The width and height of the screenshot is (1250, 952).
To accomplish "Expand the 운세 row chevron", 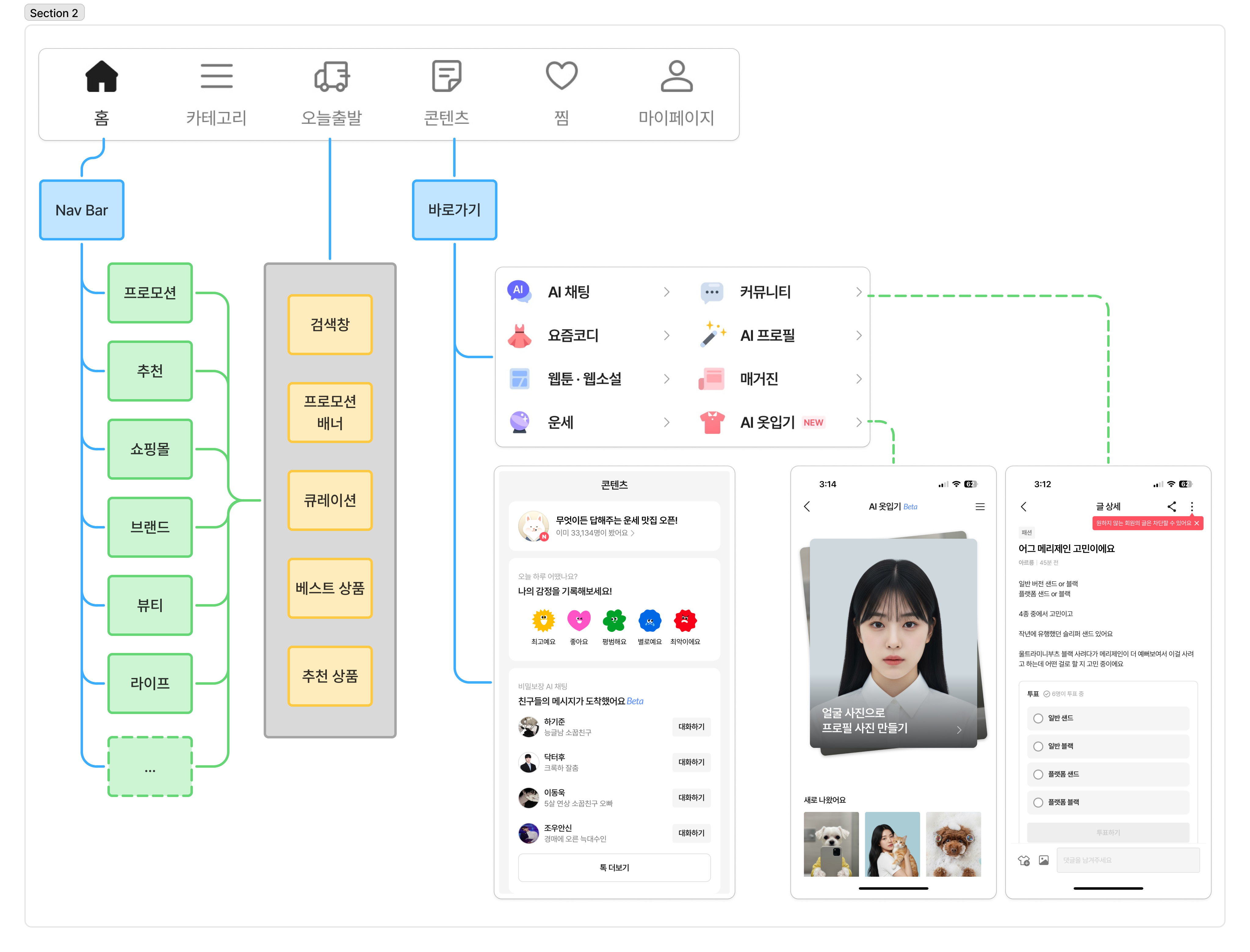I will 667,422.
